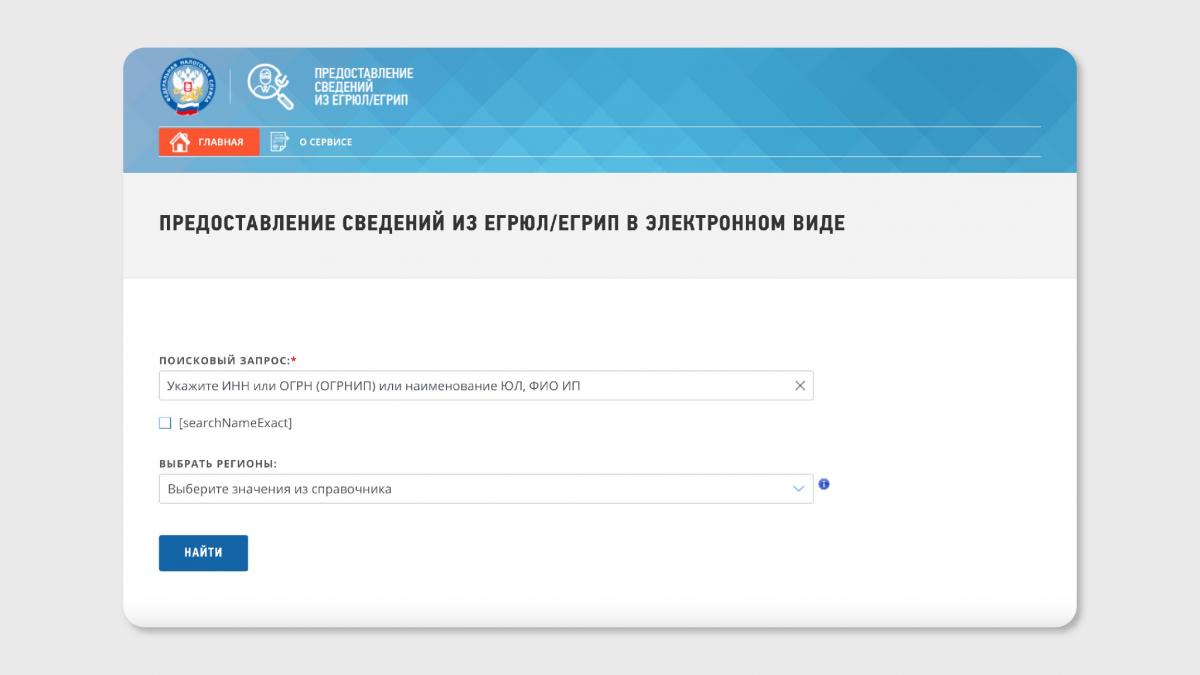Image resolution: width=1200 pixels, height=675 pixels.
Task: Focus the Поисковый запрос search input field
Action: pos(486,386)
